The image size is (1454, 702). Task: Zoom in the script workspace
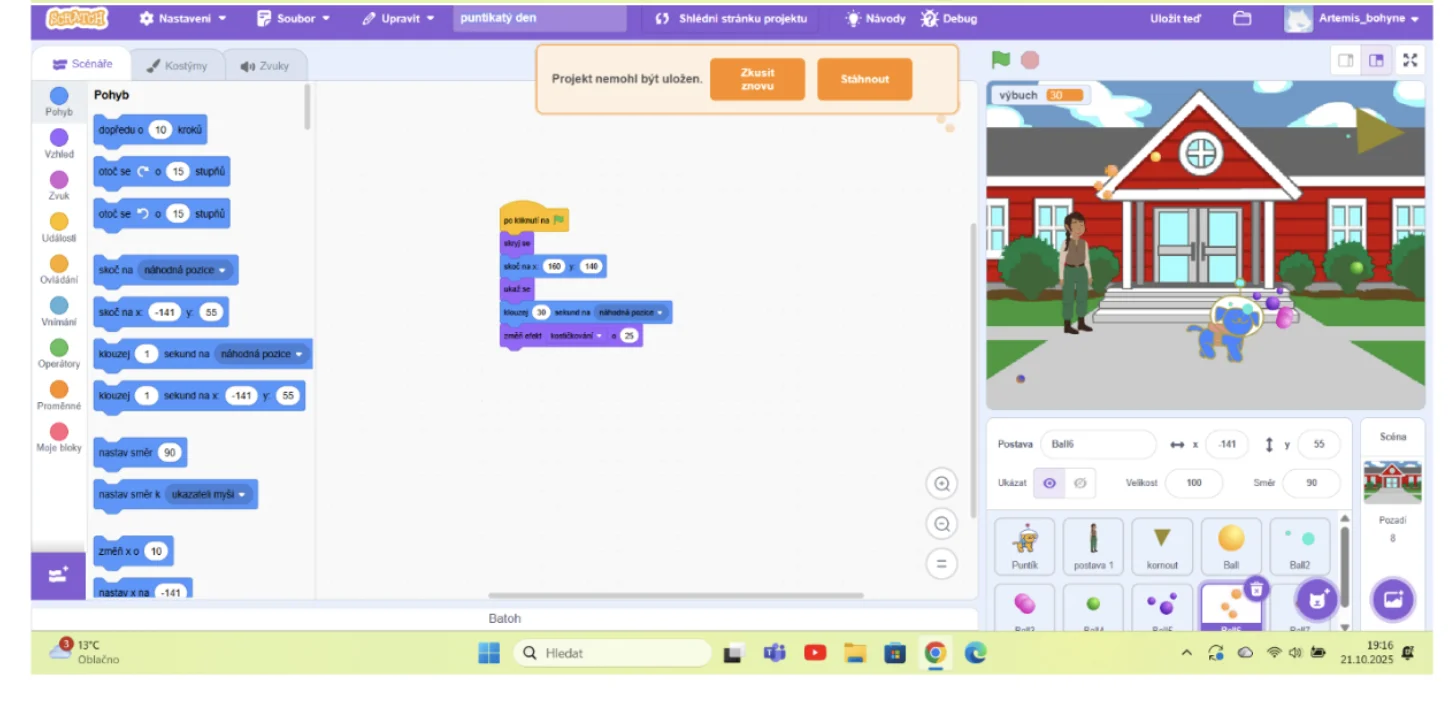tap(941, 485)
